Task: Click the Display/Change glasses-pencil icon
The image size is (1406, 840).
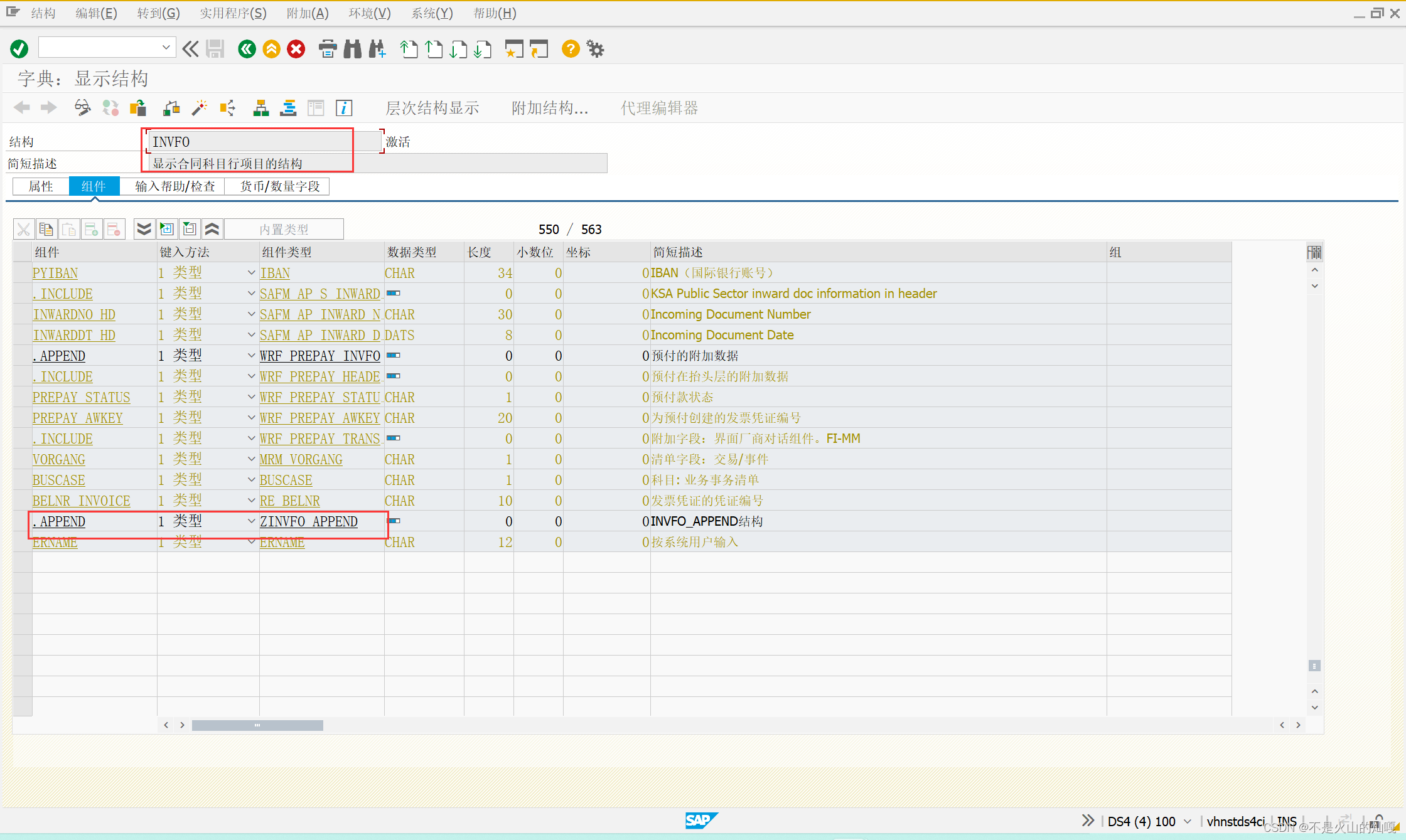Action: [82, 108]
